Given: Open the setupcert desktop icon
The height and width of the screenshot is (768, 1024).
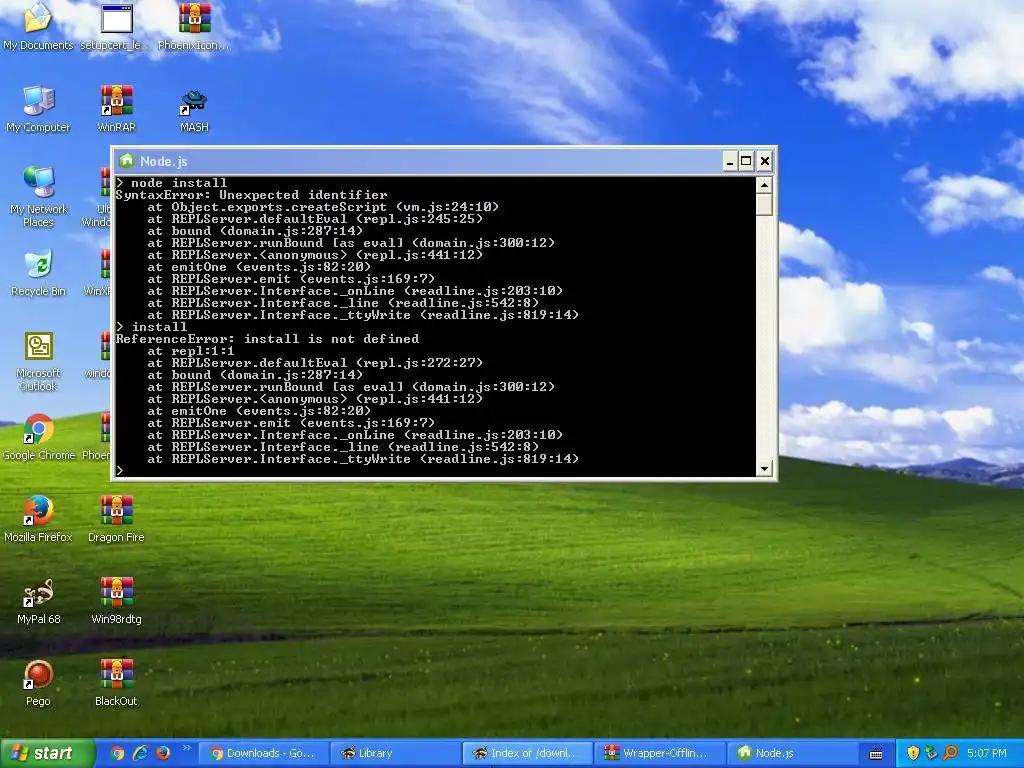Looking at the screenshot, I should pos(116,26).
